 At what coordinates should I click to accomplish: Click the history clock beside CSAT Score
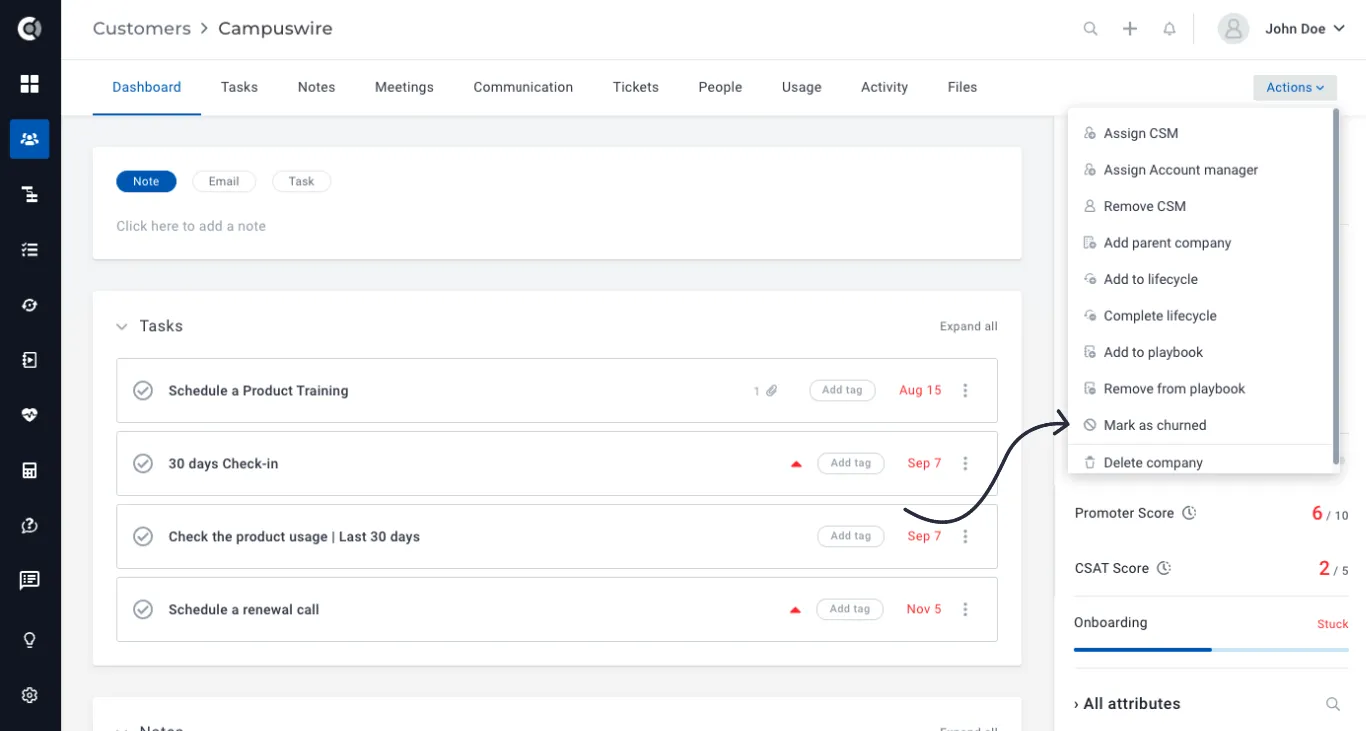click(1164, 568)
